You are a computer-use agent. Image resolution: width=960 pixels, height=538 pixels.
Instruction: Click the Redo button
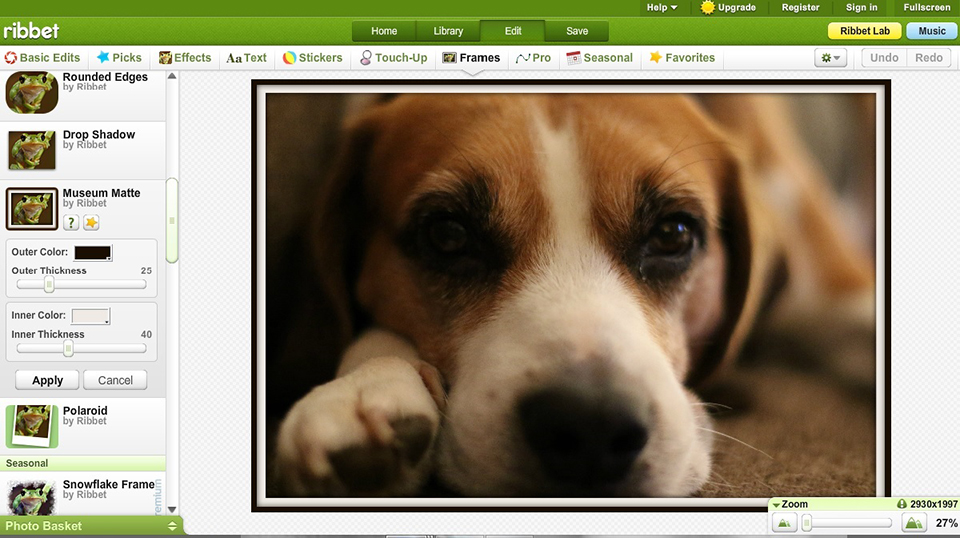929,58
